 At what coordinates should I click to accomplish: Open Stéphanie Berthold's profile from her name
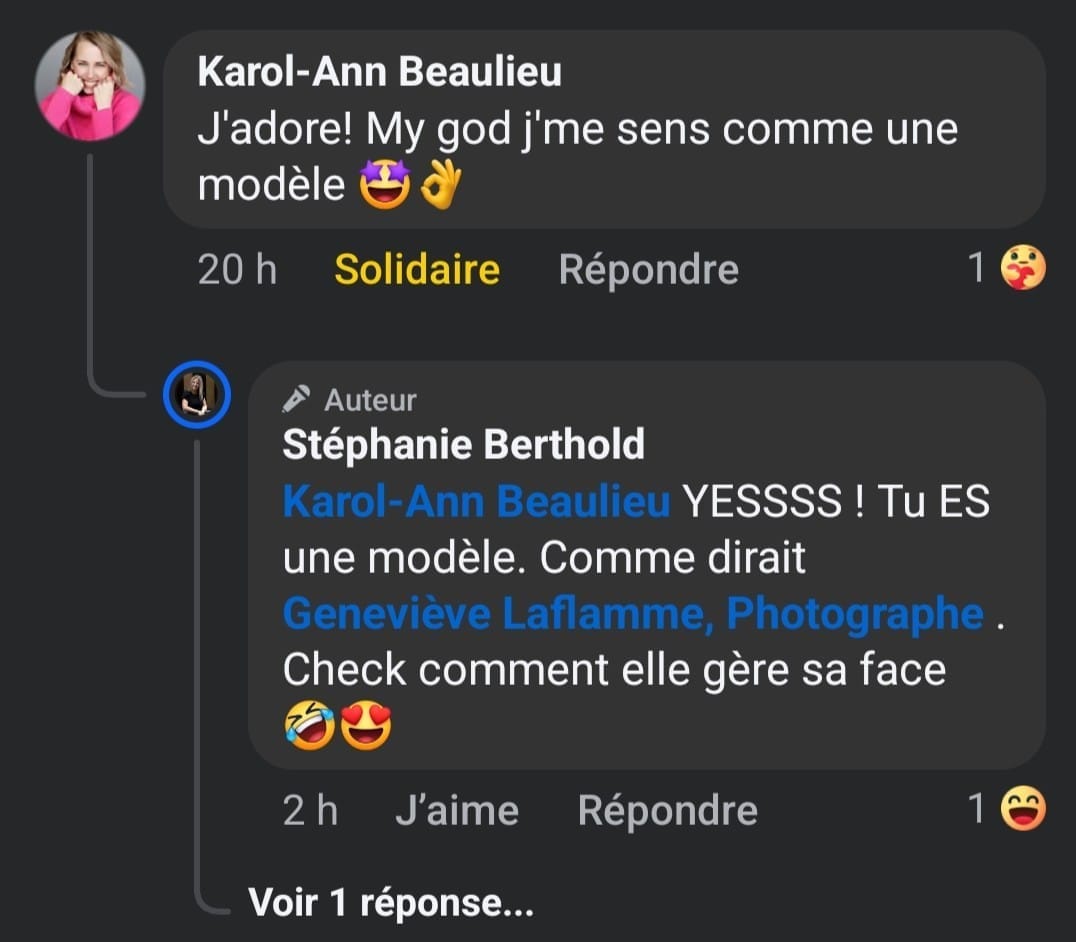[x=463, y=445]
